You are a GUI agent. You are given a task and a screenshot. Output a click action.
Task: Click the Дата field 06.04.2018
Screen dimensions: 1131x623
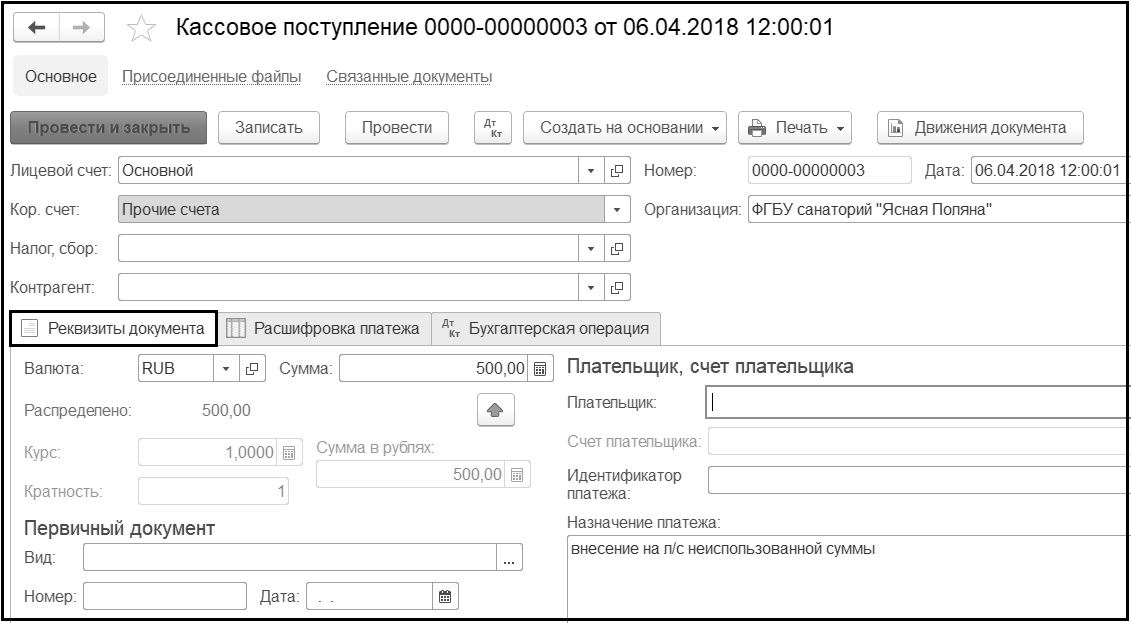tap(1049, 171)
